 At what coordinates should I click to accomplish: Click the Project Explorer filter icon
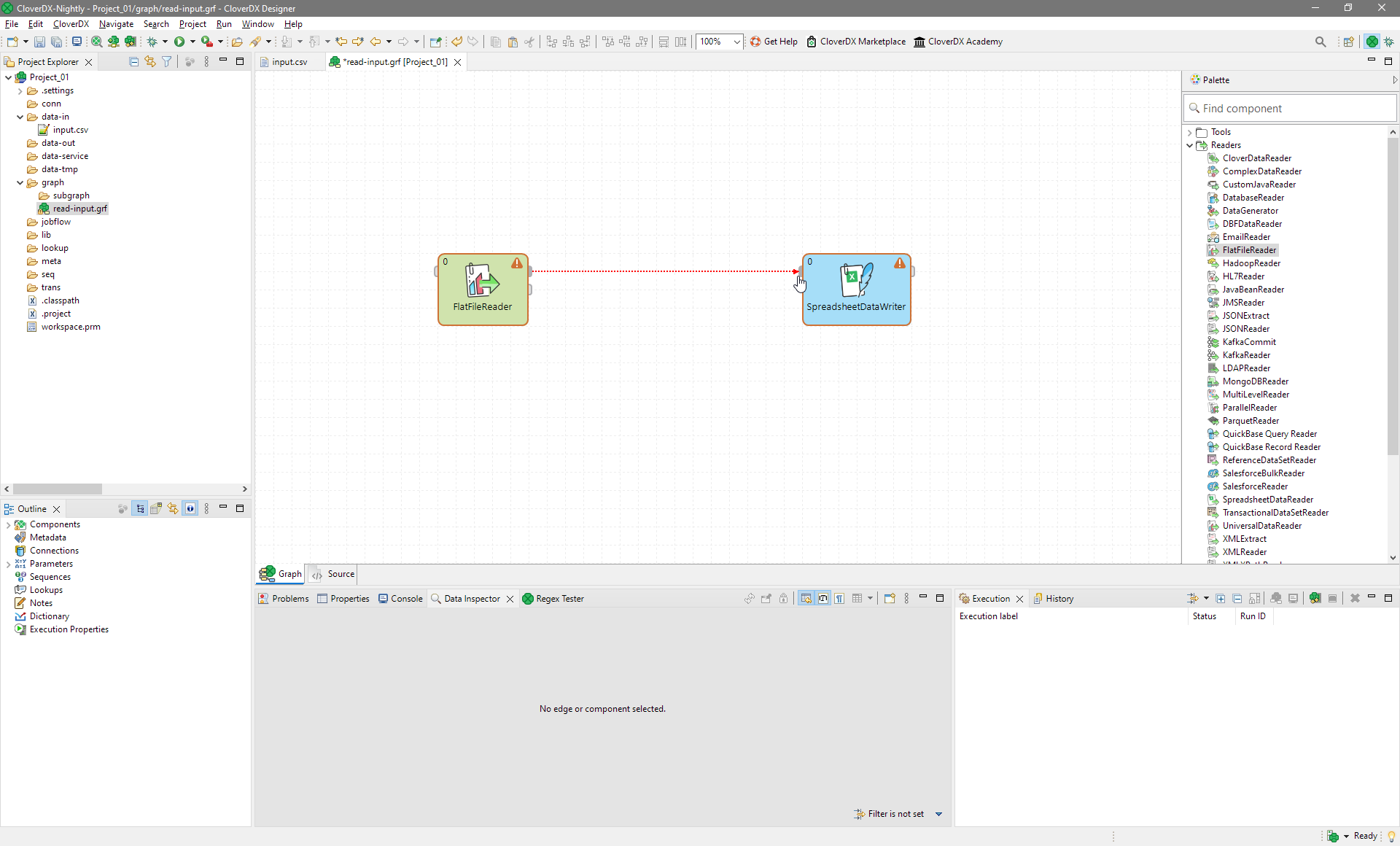point(167,62)
